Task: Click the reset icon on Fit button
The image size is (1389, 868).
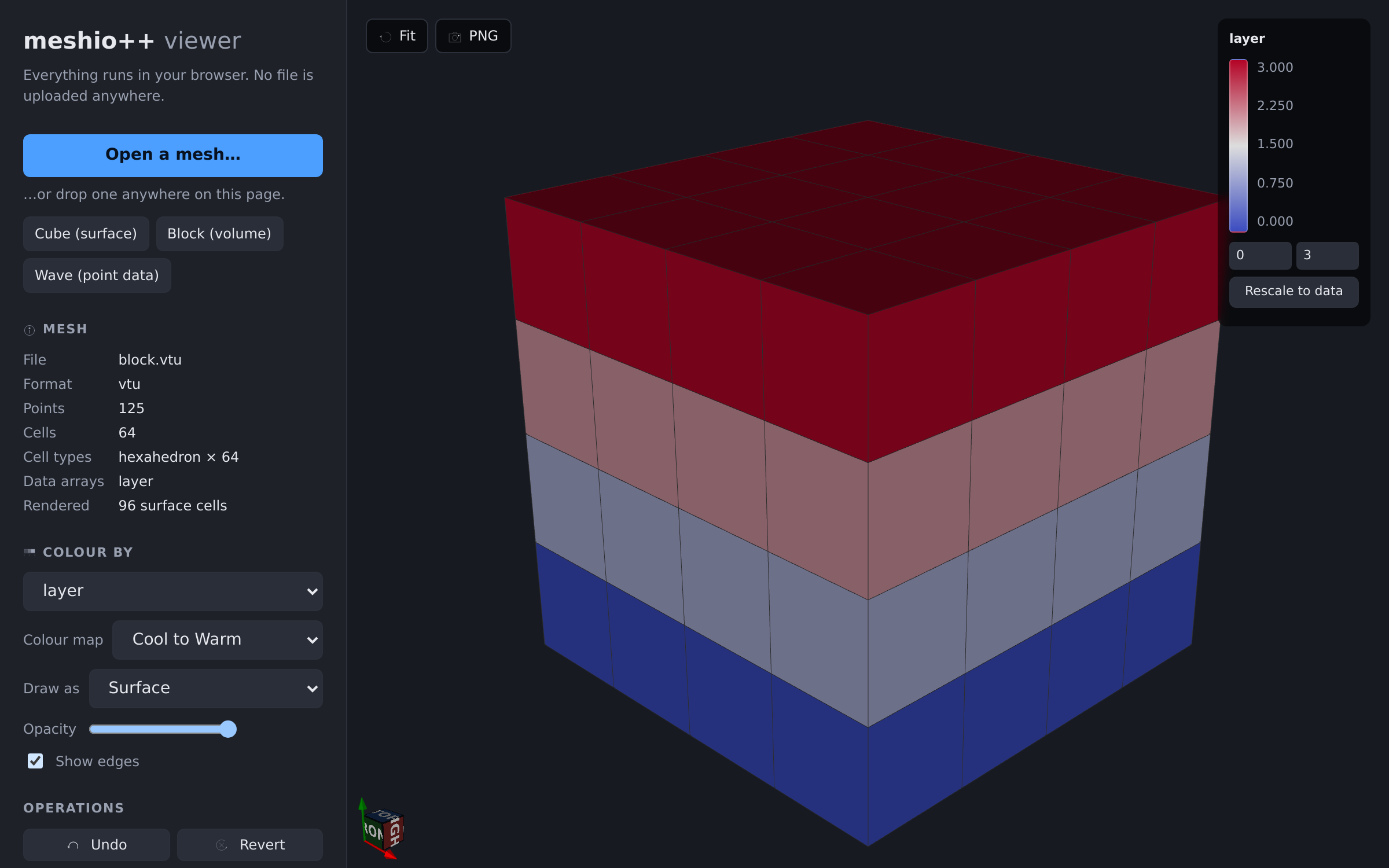Action: click(385, 36)
